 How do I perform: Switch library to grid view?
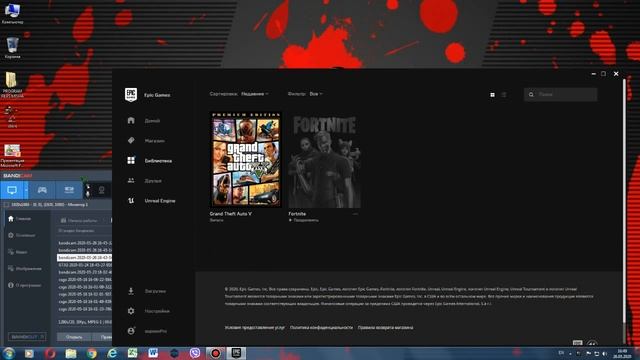click(492, 95)
